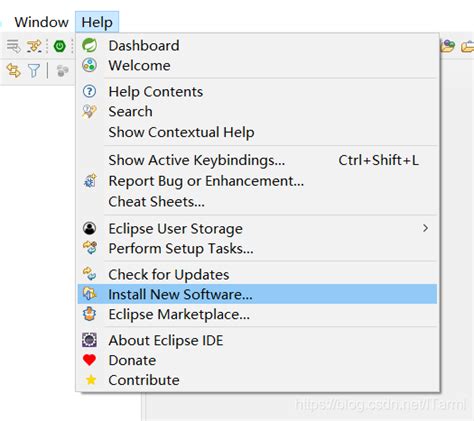Open the Window menu
This screenshot has width=474, height=421.
(41, 22)
